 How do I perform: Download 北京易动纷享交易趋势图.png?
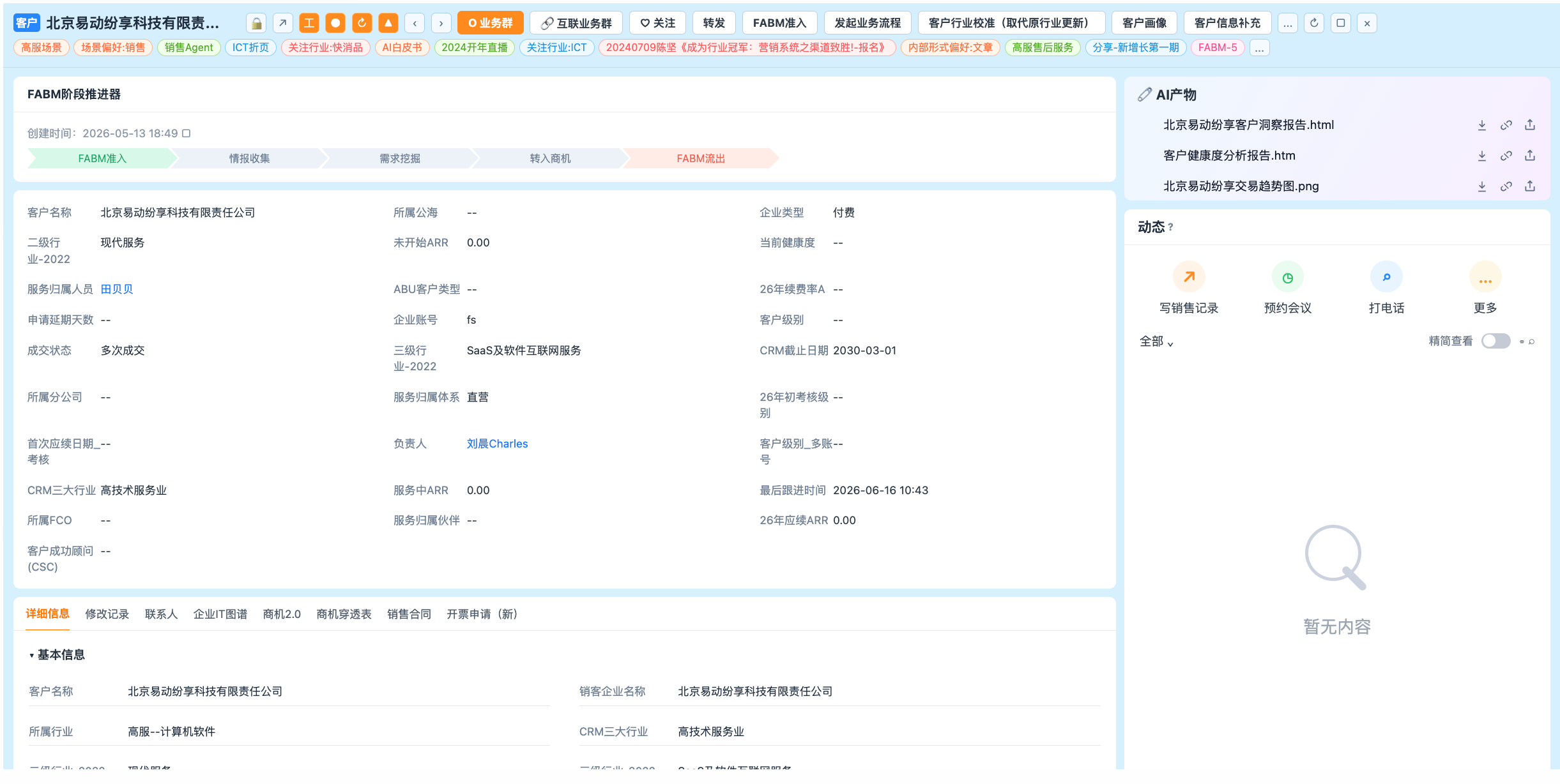pos(1482,186)
